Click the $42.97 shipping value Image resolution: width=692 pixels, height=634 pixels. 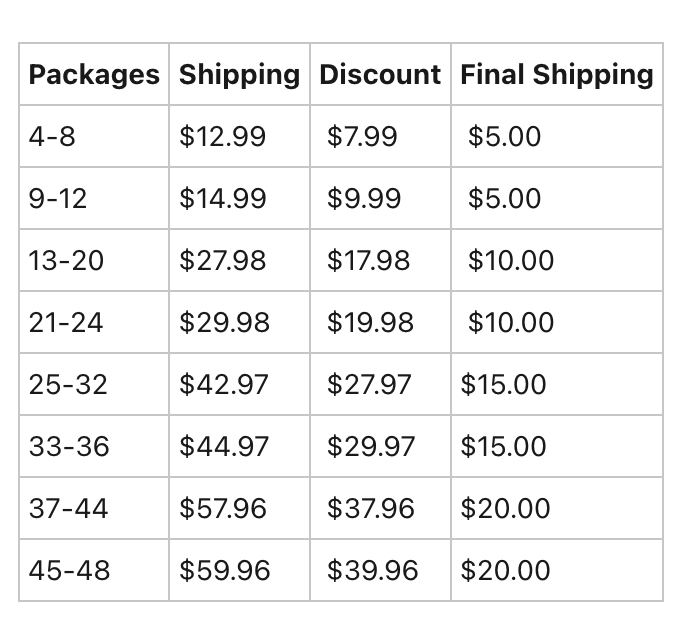[x=224, y=384]
